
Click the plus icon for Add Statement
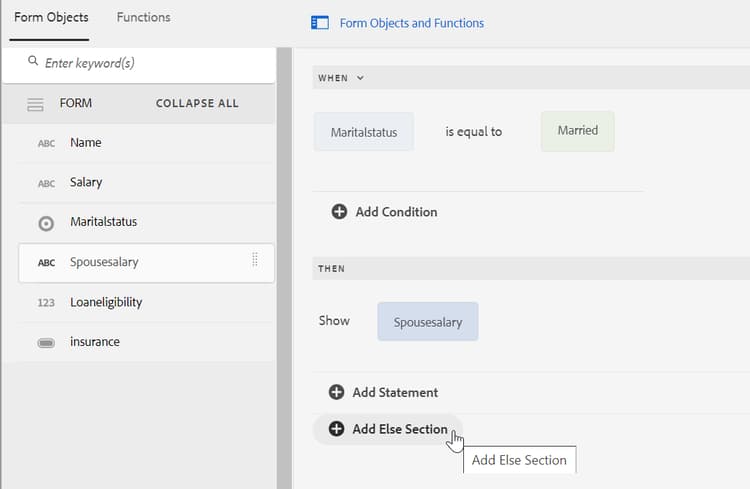pyautogui.click(x=337, y=392)
